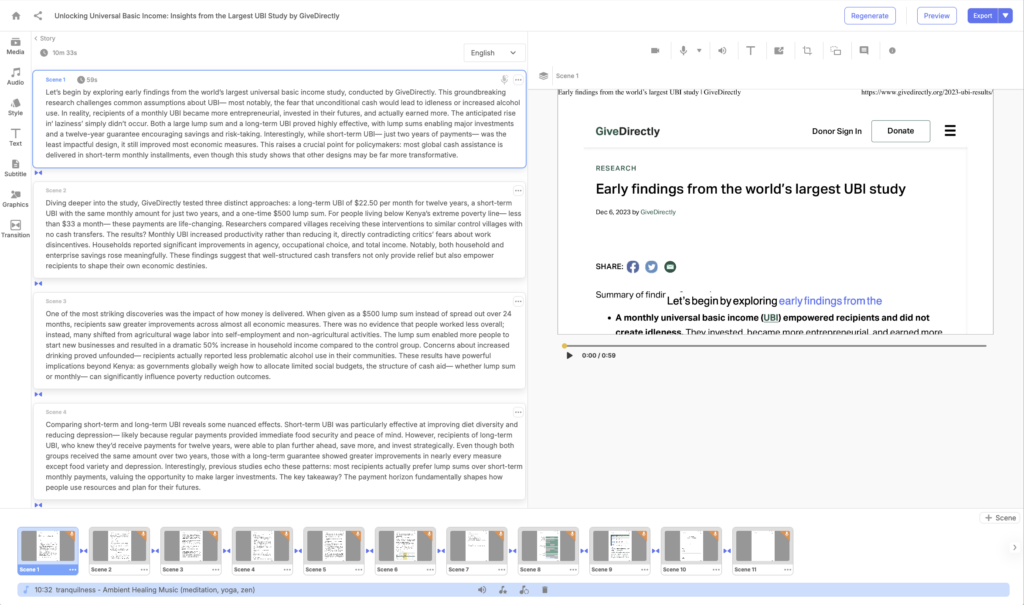Click the Export button
The height and width of the screenshot is (605, 1024).
tap(983, 16)
